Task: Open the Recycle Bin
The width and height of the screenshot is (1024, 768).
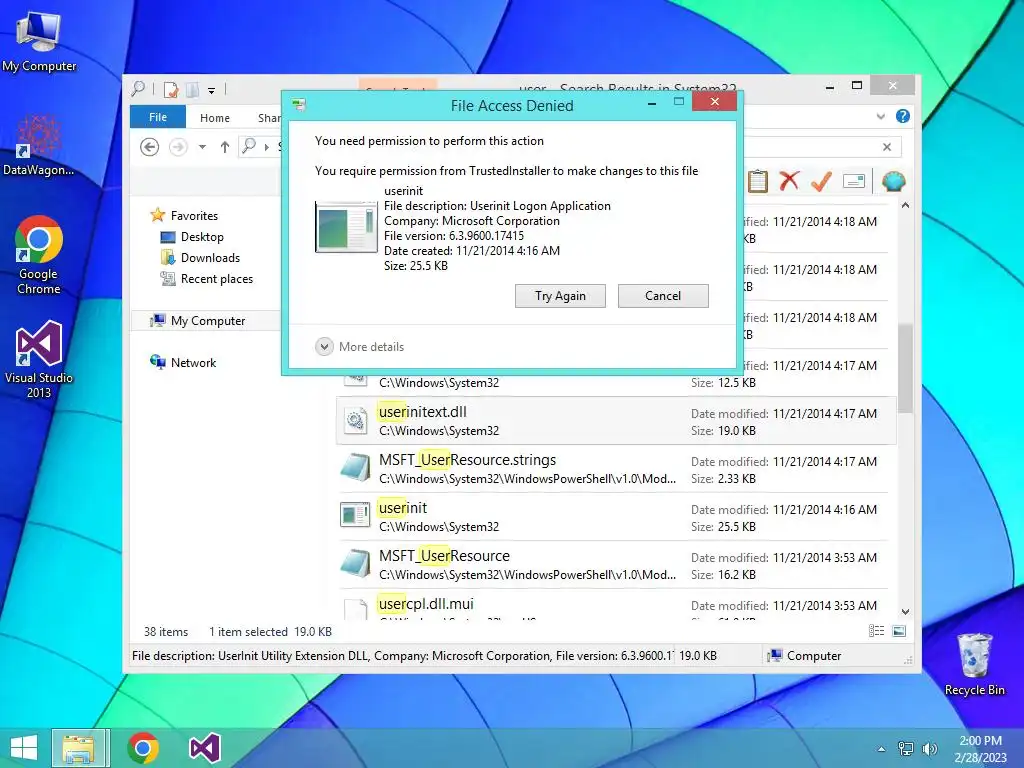Action: click(974, 664)
